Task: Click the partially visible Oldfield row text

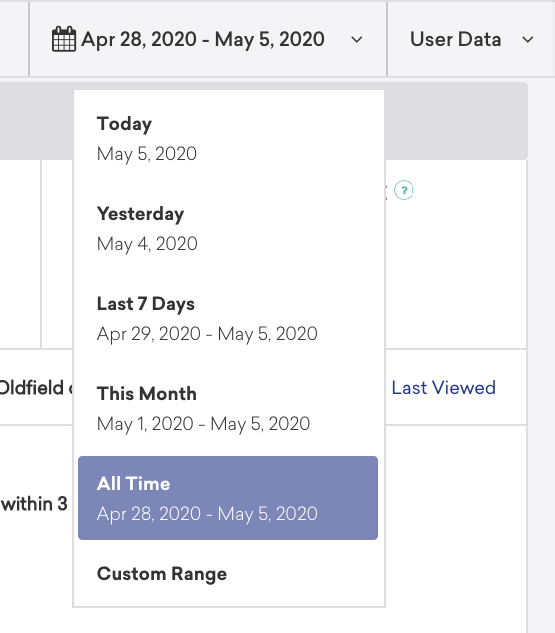Action: point(36,388)
